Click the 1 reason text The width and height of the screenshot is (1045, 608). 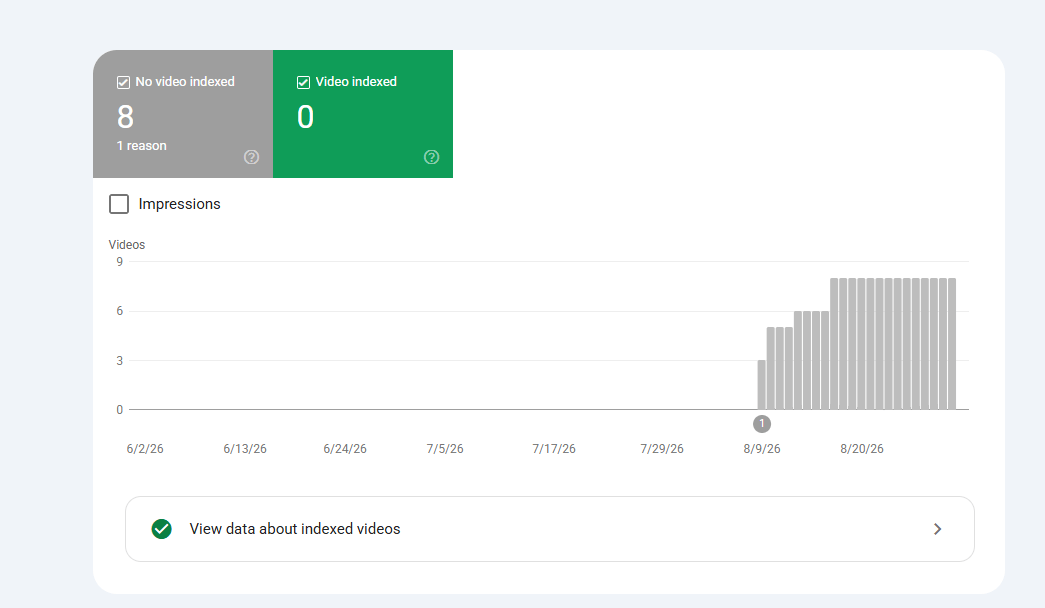pyautogui.click(x=141, y=145)
